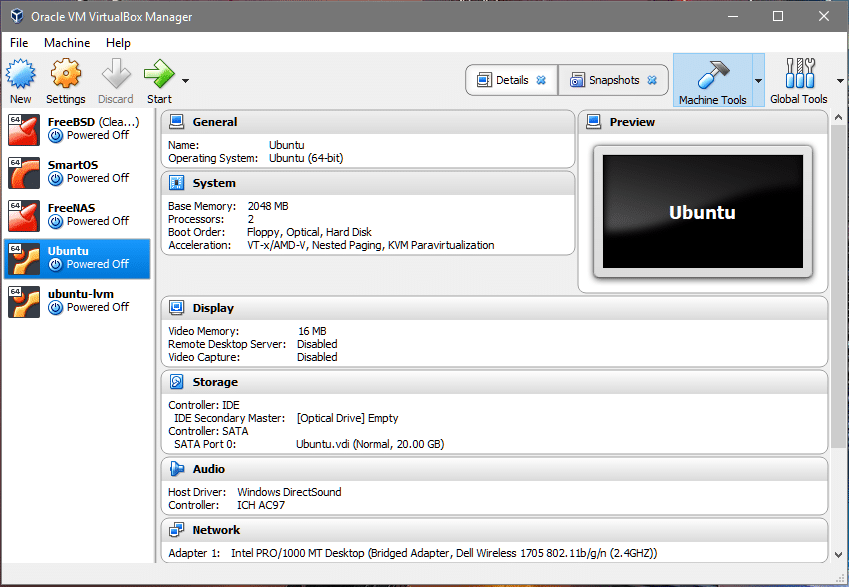Close the Details pane with its X
This screenshot has width=849, height=587.
click(541, 80)
